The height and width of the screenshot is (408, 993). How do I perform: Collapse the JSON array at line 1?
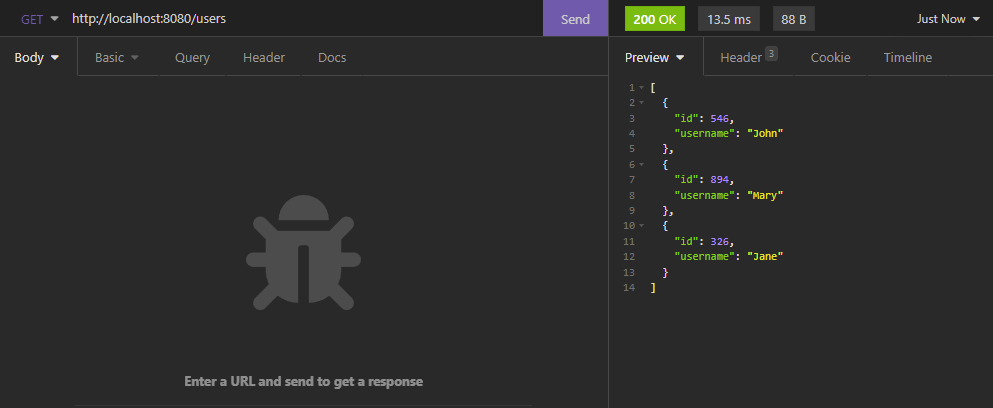641,88
